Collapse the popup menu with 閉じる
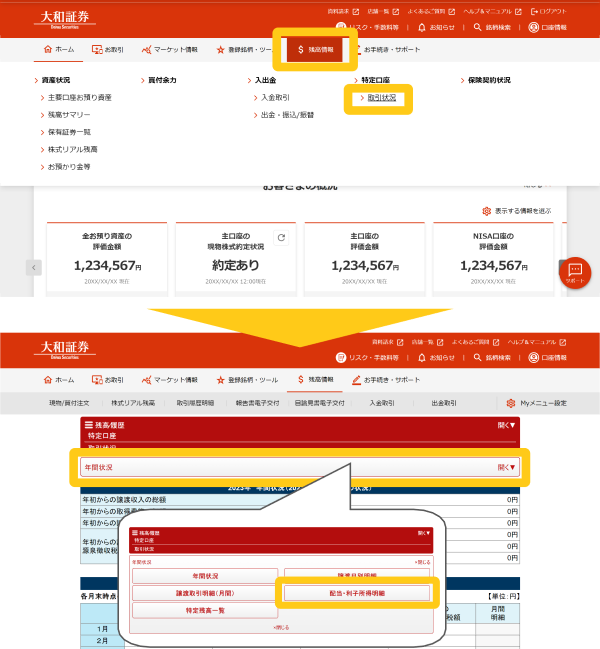 (x=281, y=627)
